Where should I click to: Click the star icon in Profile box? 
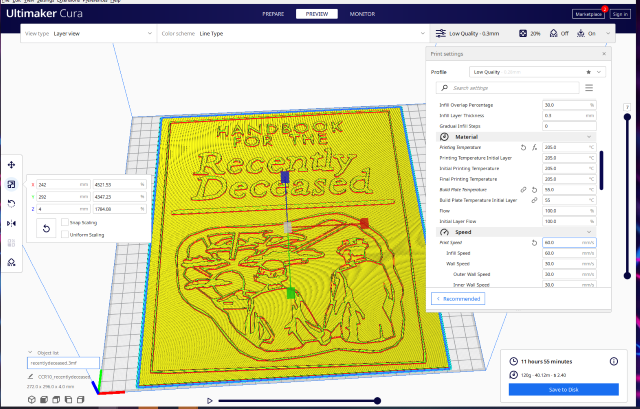(589, 72)
